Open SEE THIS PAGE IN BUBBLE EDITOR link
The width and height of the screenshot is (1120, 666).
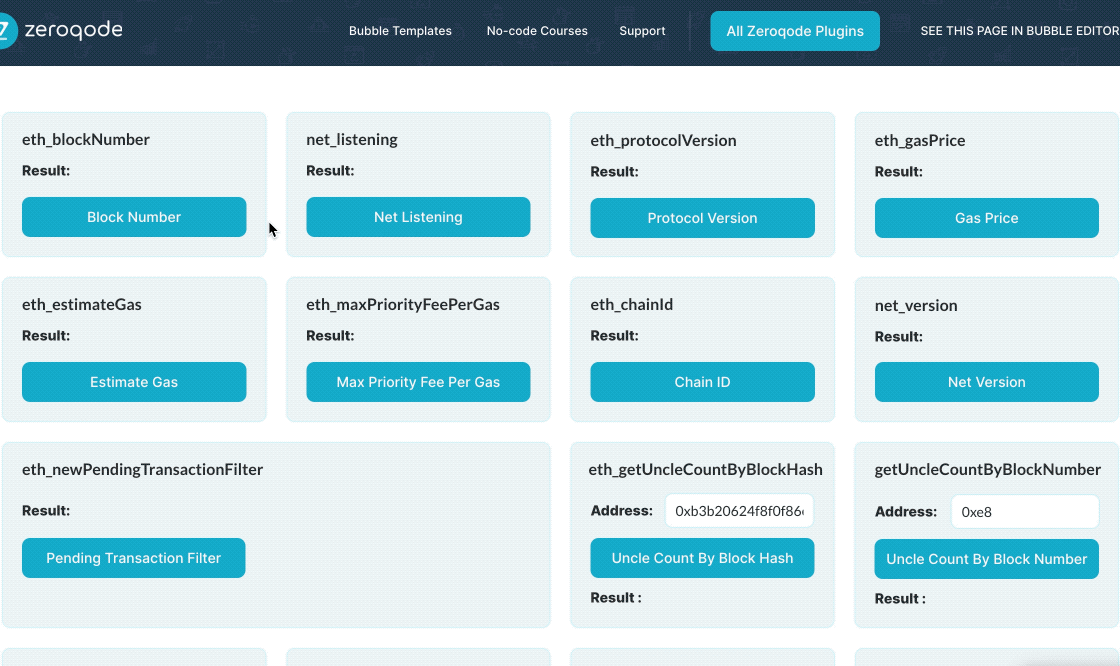click(1020, 31)
